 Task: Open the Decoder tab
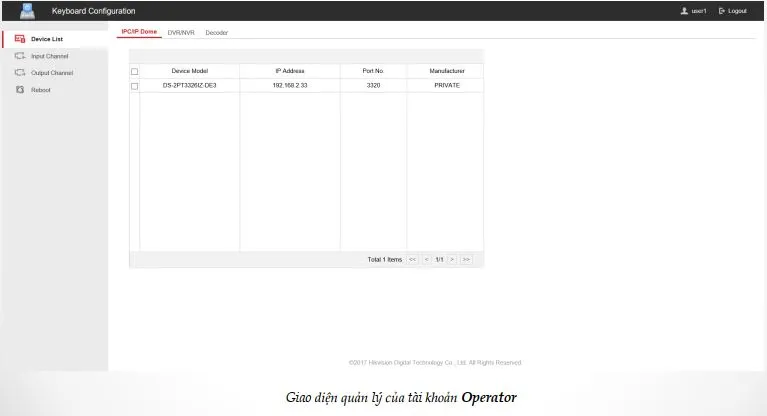click(x=216, y=33)
